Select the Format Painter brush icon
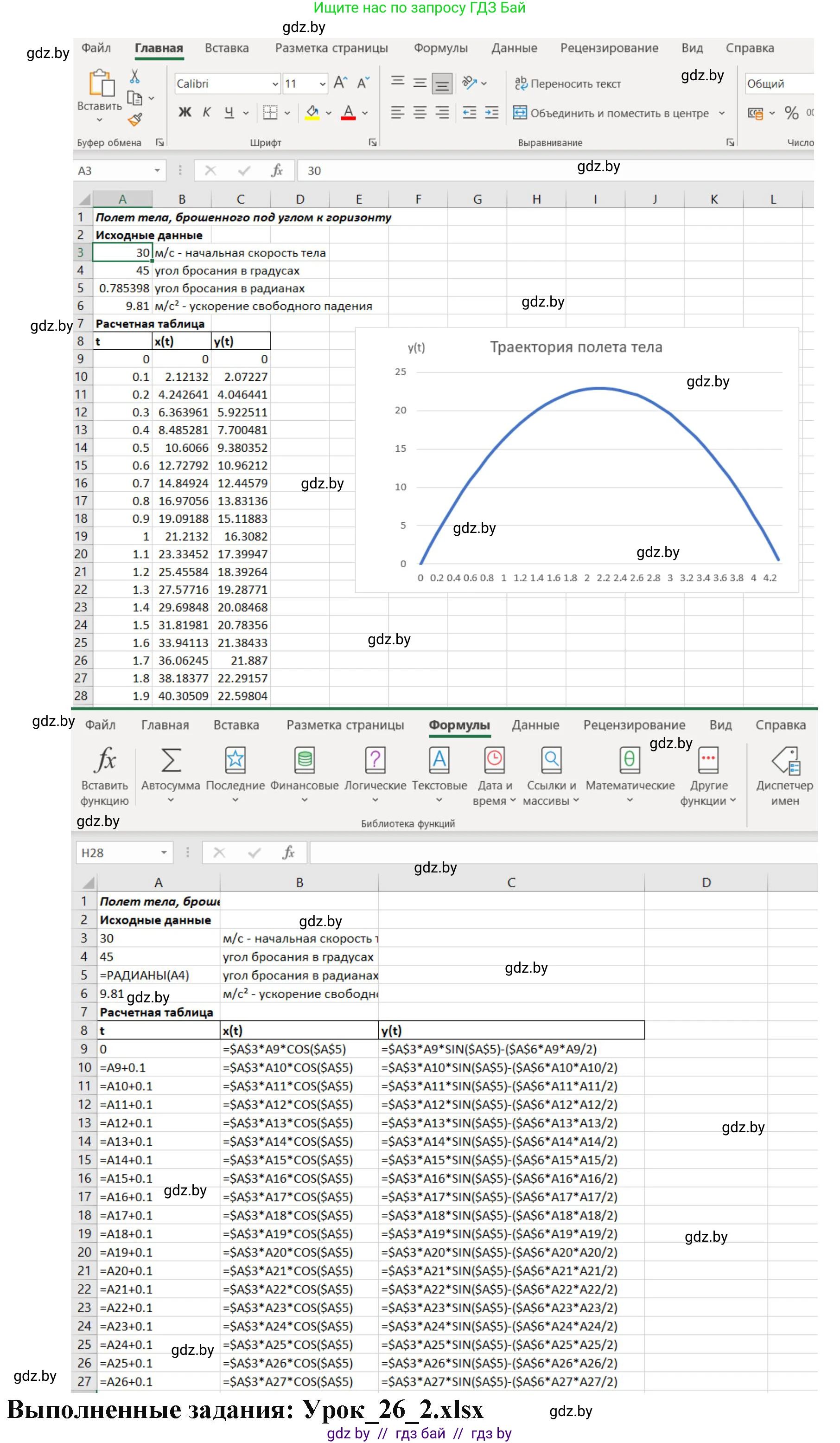The width and height of the screenshot is (840, 1443). click(135, 120)
